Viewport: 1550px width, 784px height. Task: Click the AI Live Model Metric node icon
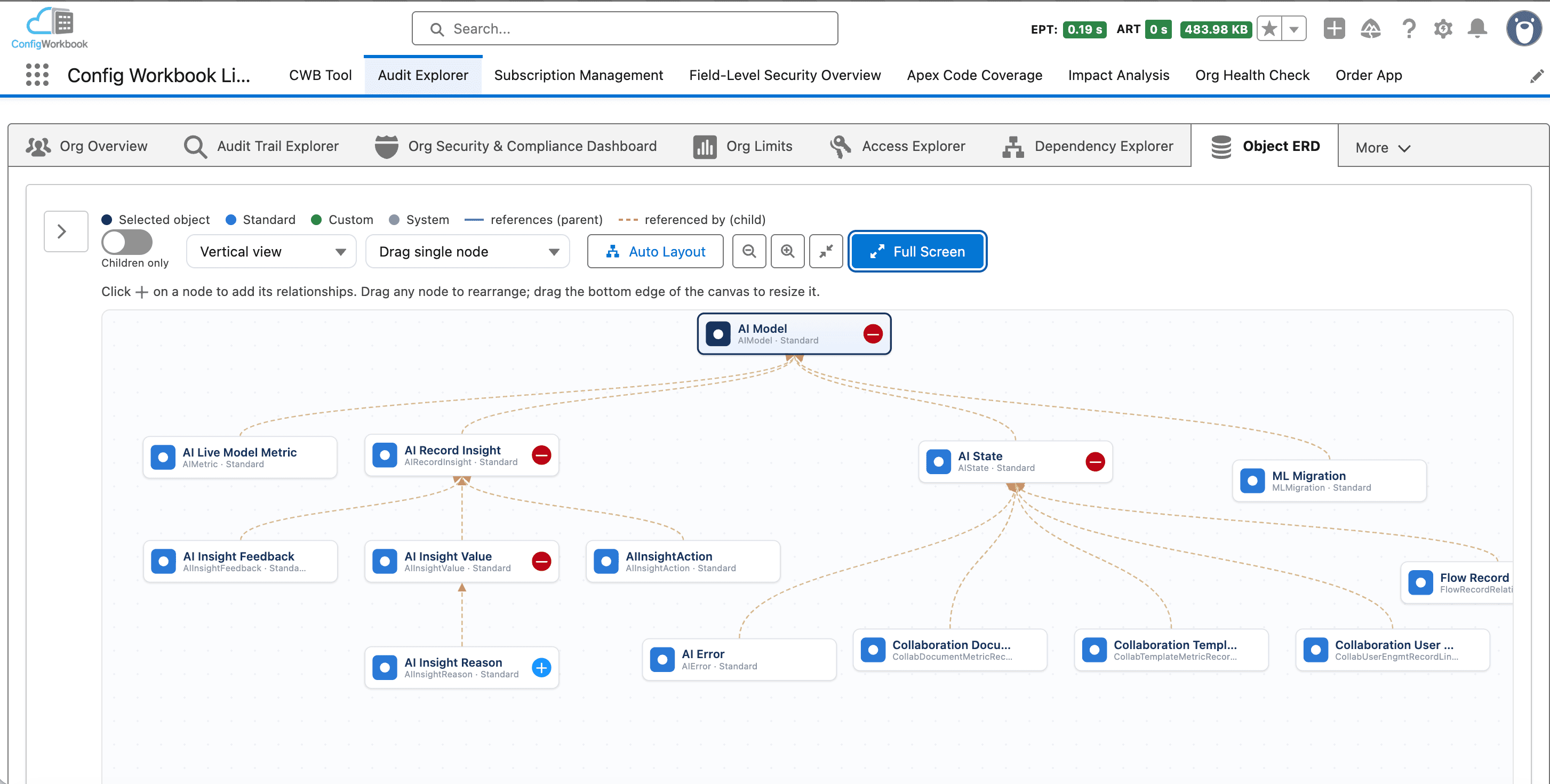click(x=163, y=457)
